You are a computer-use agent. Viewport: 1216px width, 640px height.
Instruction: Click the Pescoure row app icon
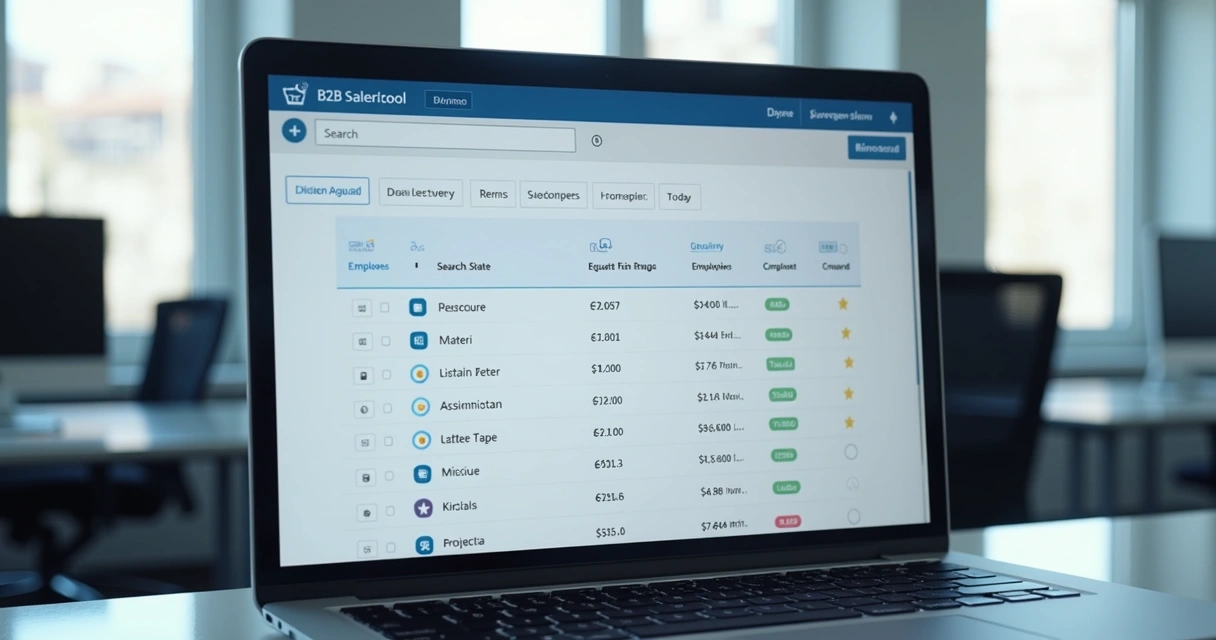click(417, 306)
